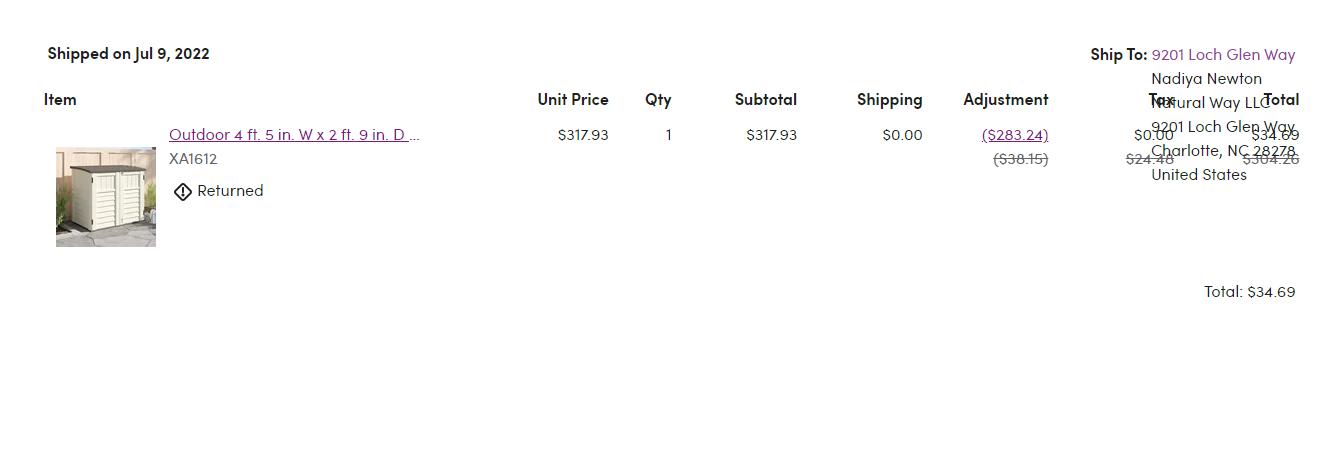Click the Returned status label text

[230, 190]
